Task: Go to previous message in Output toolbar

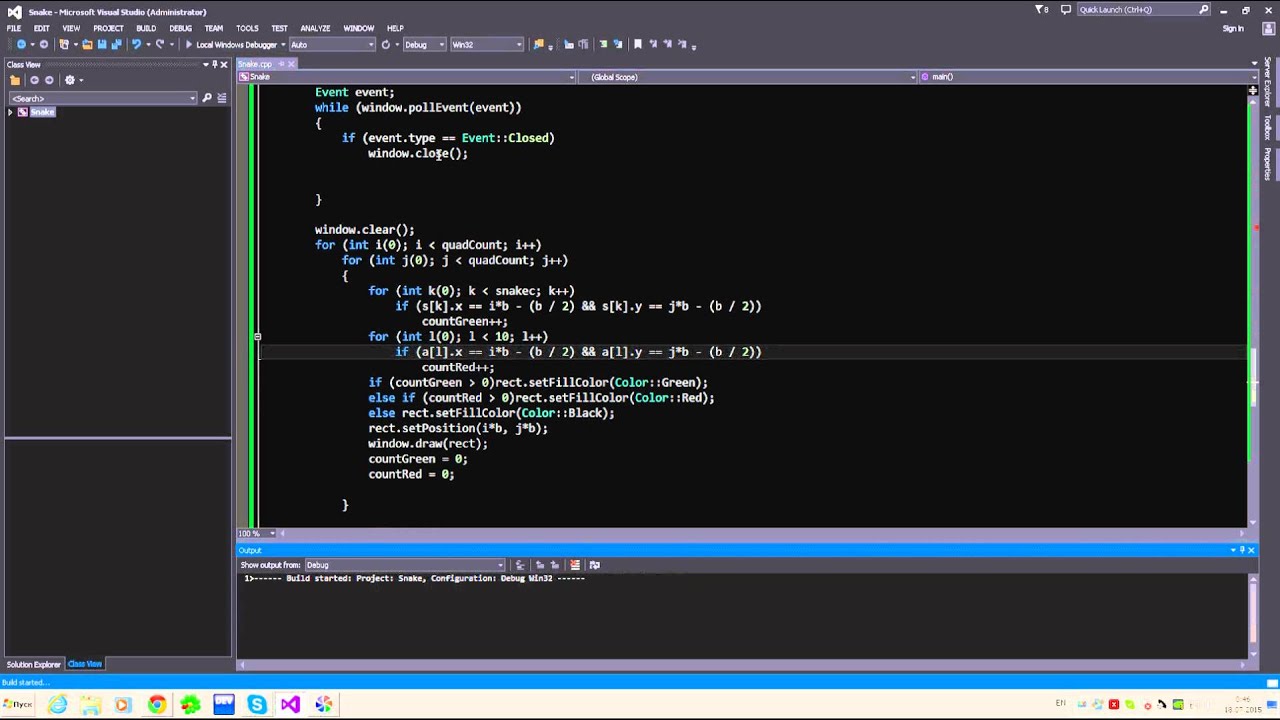Action: 540,565
